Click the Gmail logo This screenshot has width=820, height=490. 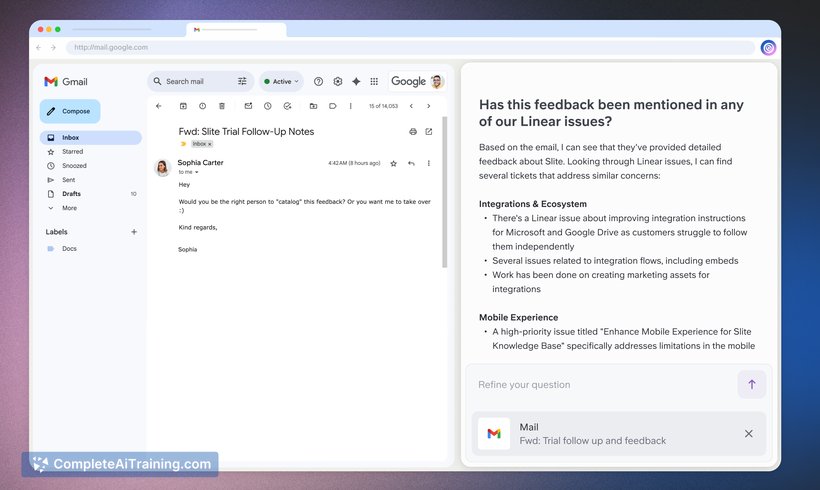[x=66, y=82]
